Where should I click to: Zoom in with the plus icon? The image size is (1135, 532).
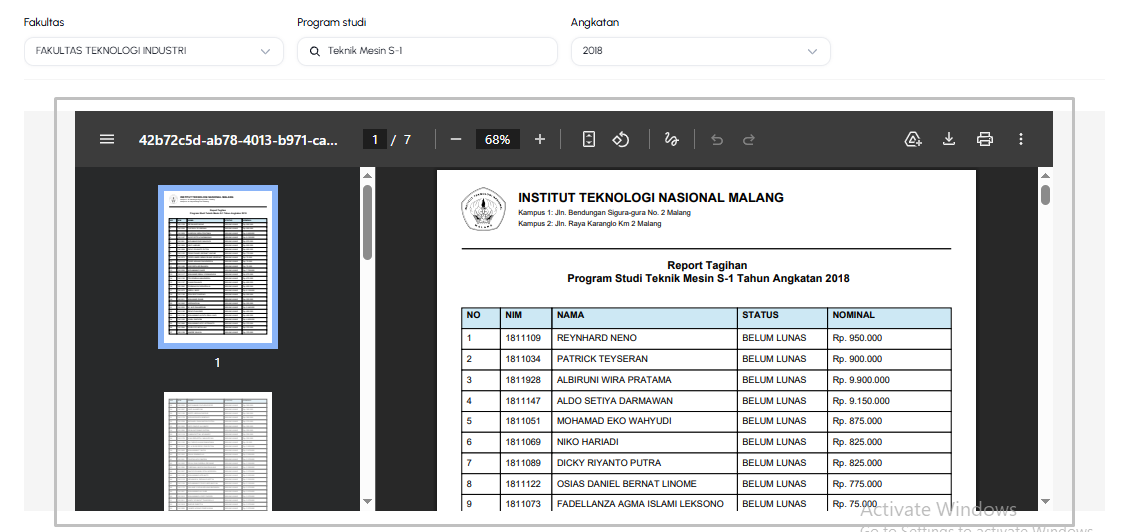pyautogui.click(x=539, y=139)
